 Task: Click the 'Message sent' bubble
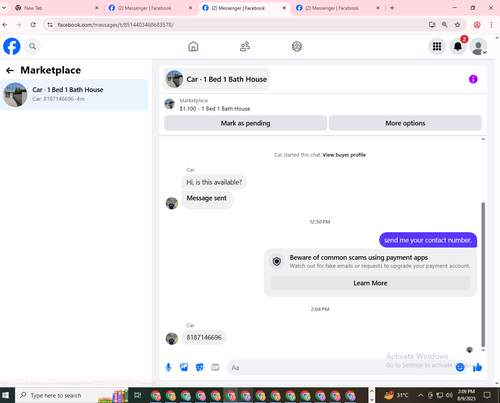[x=207, y=199]
